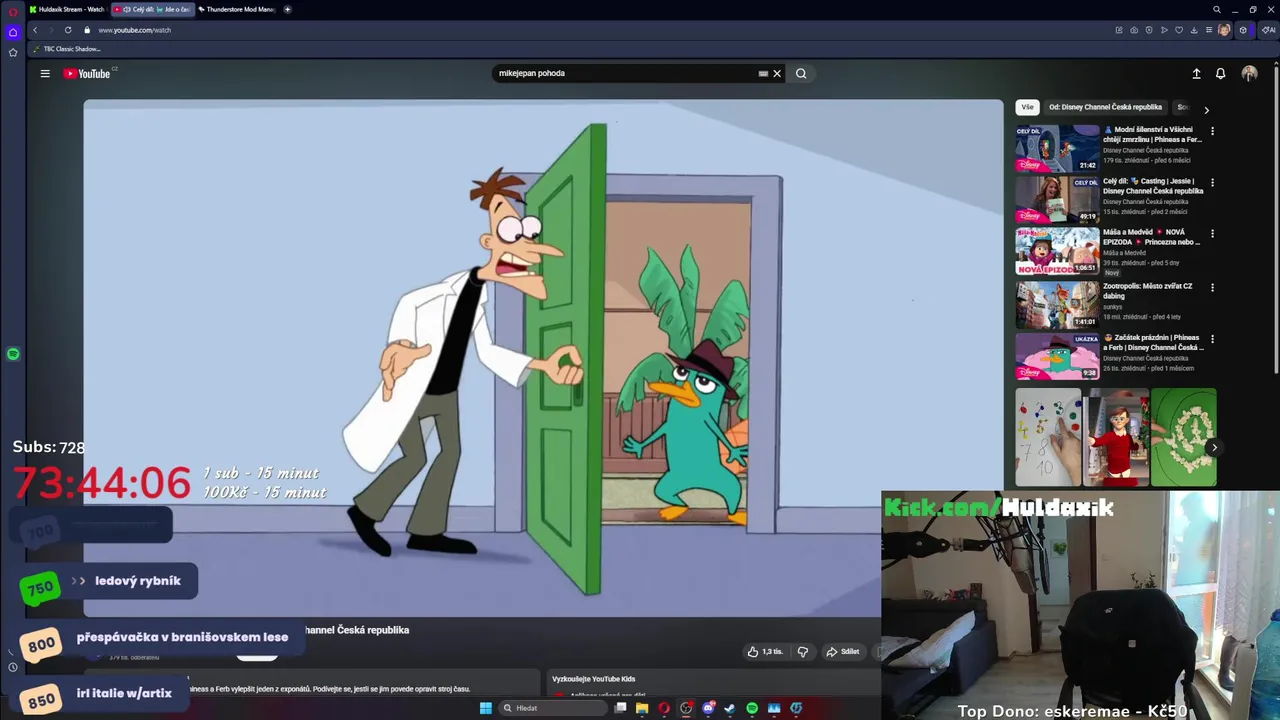Open the YouTube account avatar menu
The height and width of the screenshot is (720, 1280).
click(x=1249, y=73)
